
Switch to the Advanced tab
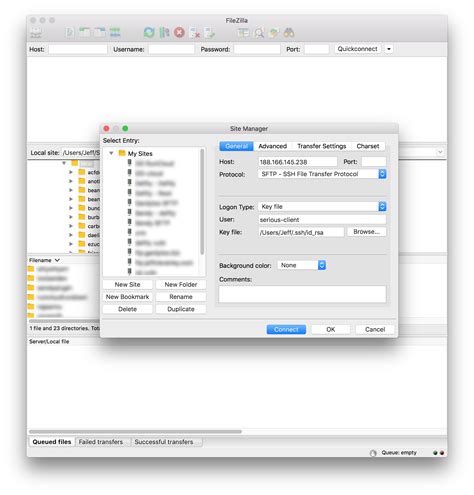tap(272, 146)
